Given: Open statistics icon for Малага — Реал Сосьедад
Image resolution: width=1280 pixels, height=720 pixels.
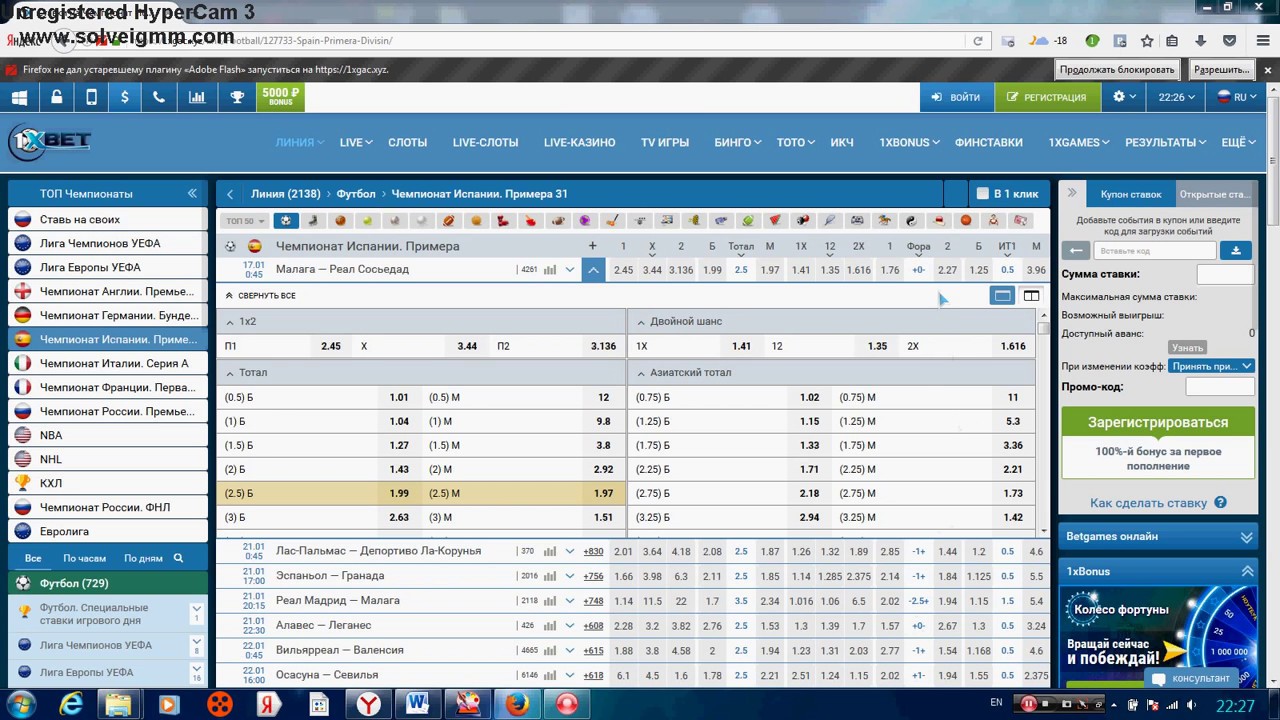Looking at the screenshot, I should 550,270.
